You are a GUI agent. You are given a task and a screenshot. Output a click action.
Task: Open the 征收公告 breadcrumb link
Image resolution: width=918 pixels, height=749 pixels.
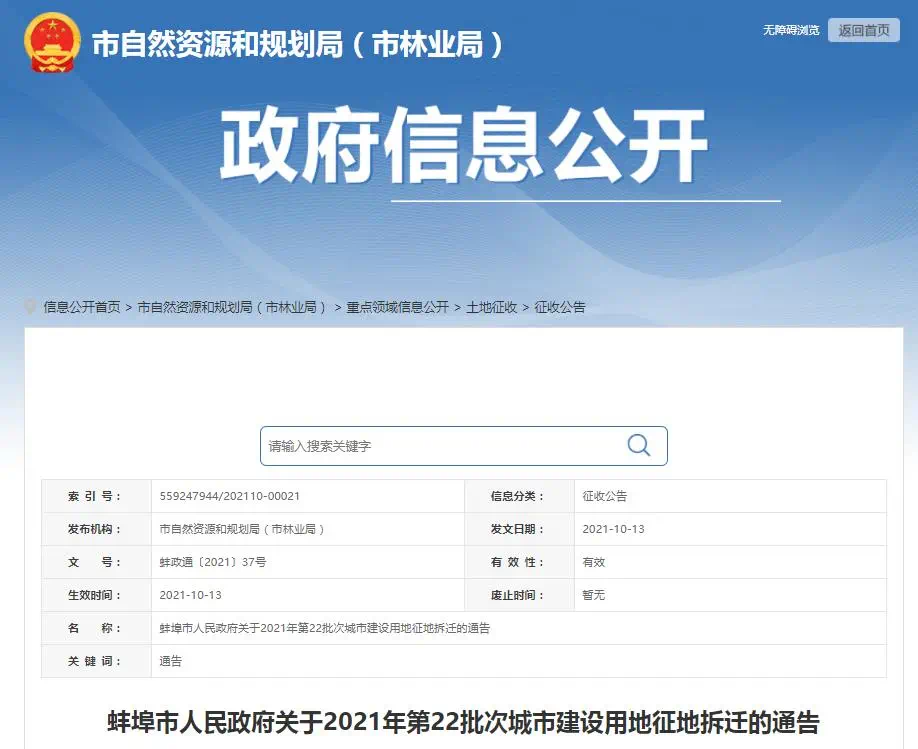560,307
